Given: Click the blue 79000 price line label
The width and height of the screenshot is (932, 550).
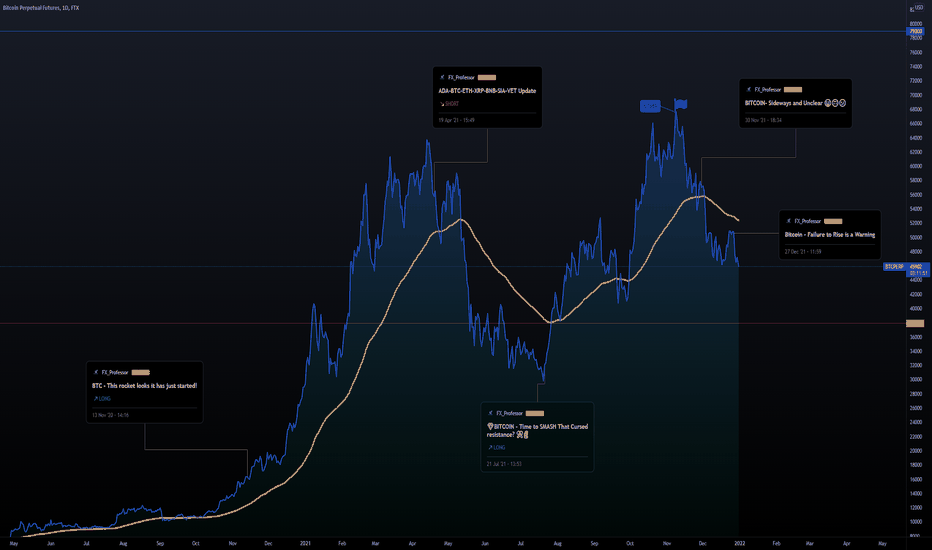Looking at the screenshot, I should [915, 31].
